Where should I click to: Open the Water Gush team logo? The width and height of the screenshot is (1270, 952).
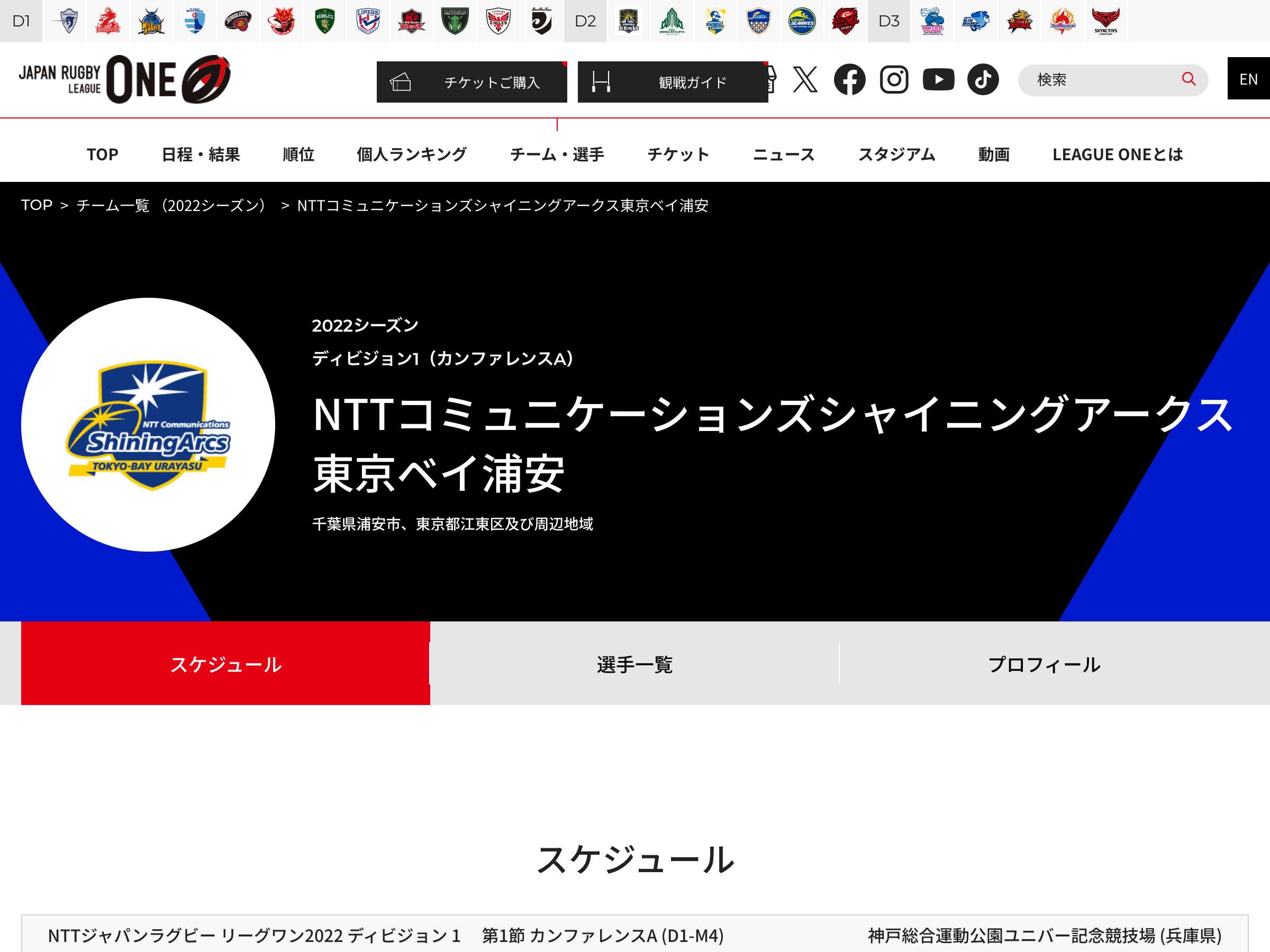[932, 21]
